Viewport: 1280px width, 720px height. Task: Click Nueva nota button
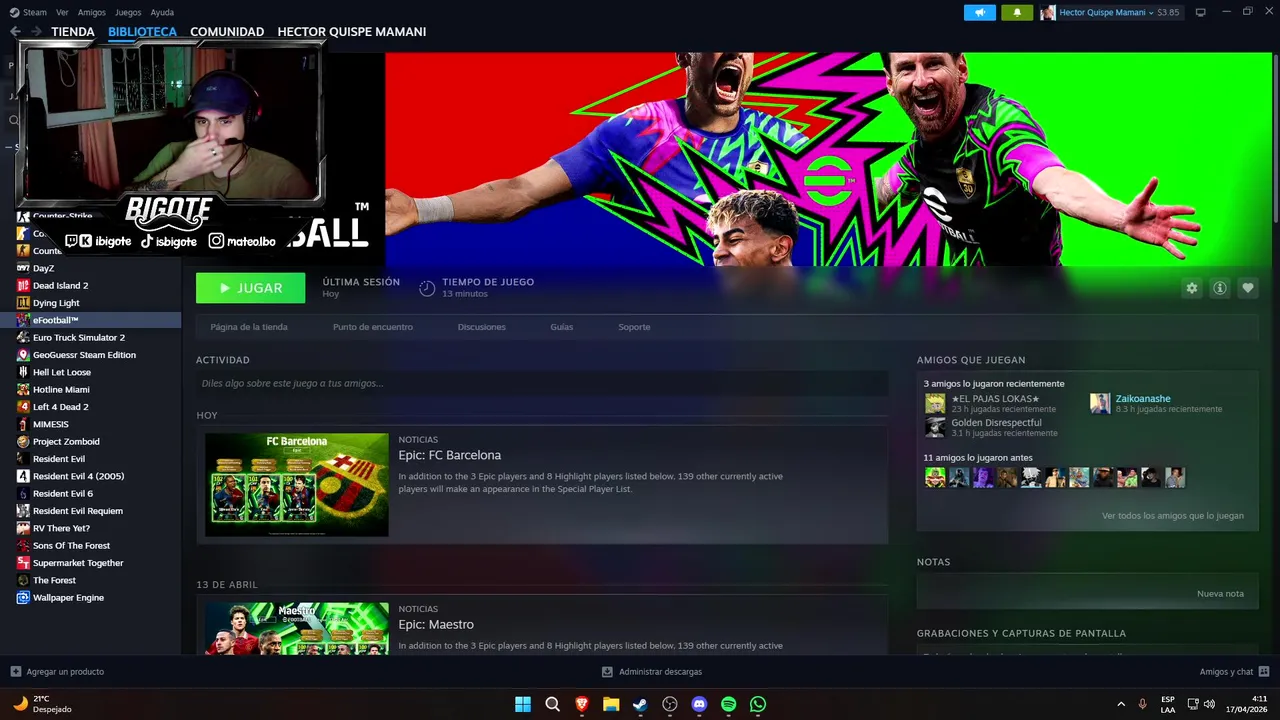pos(1221,594)
